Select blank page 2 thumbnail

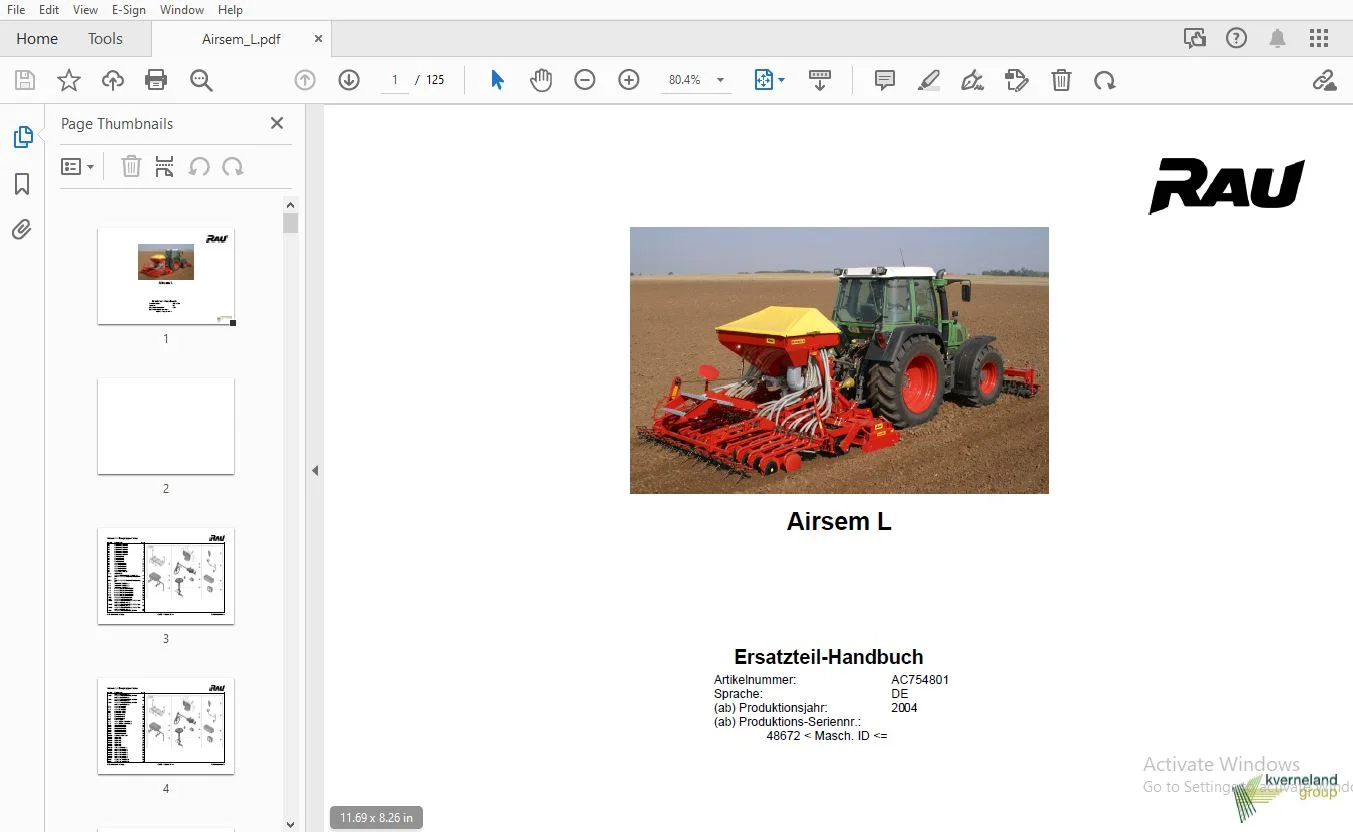click(166, 426)
